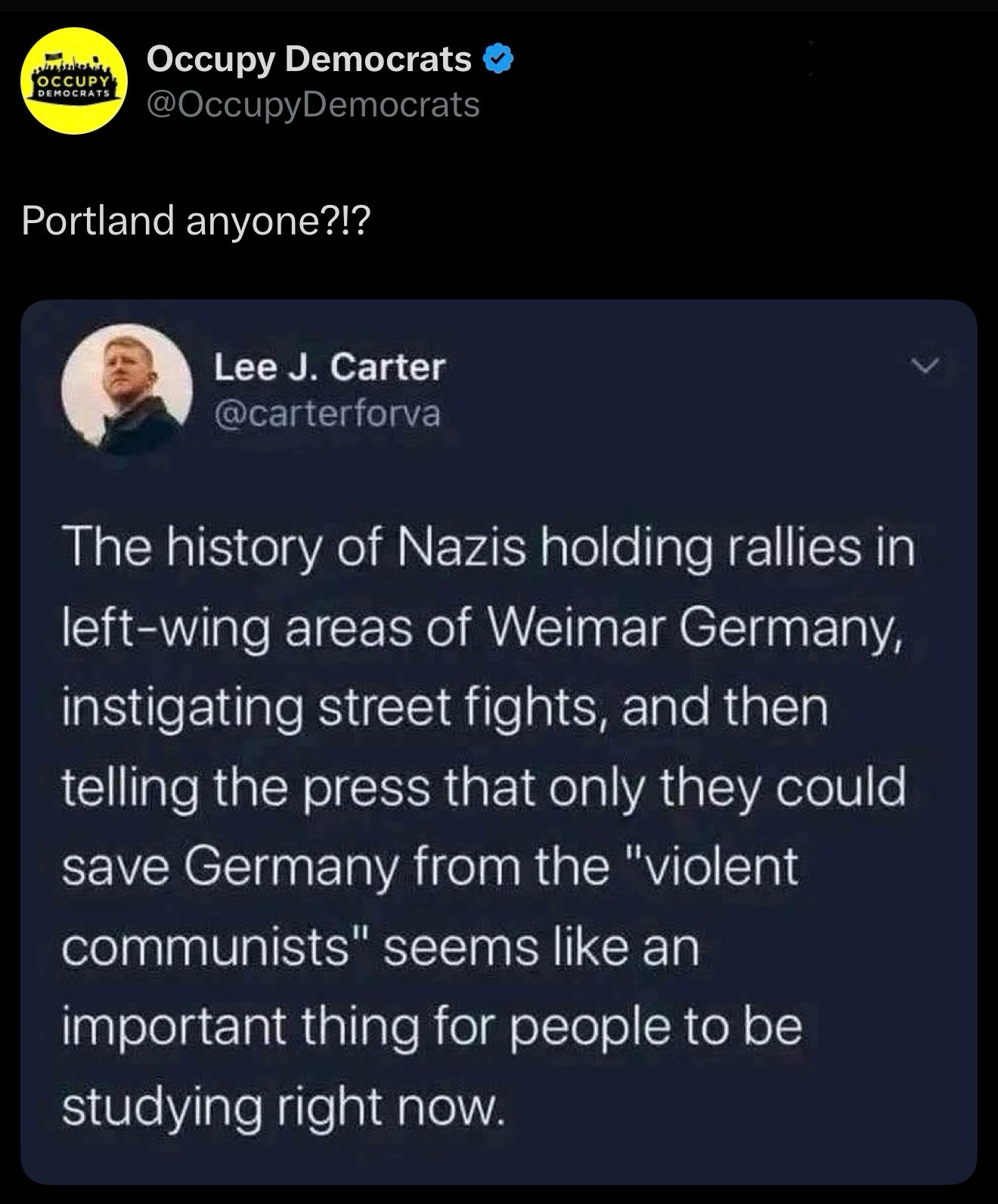Click the line "instigating street fights, and then"
Image resolution: width=998 pixels, height=1204 pixels.
[x=445, y=708]
